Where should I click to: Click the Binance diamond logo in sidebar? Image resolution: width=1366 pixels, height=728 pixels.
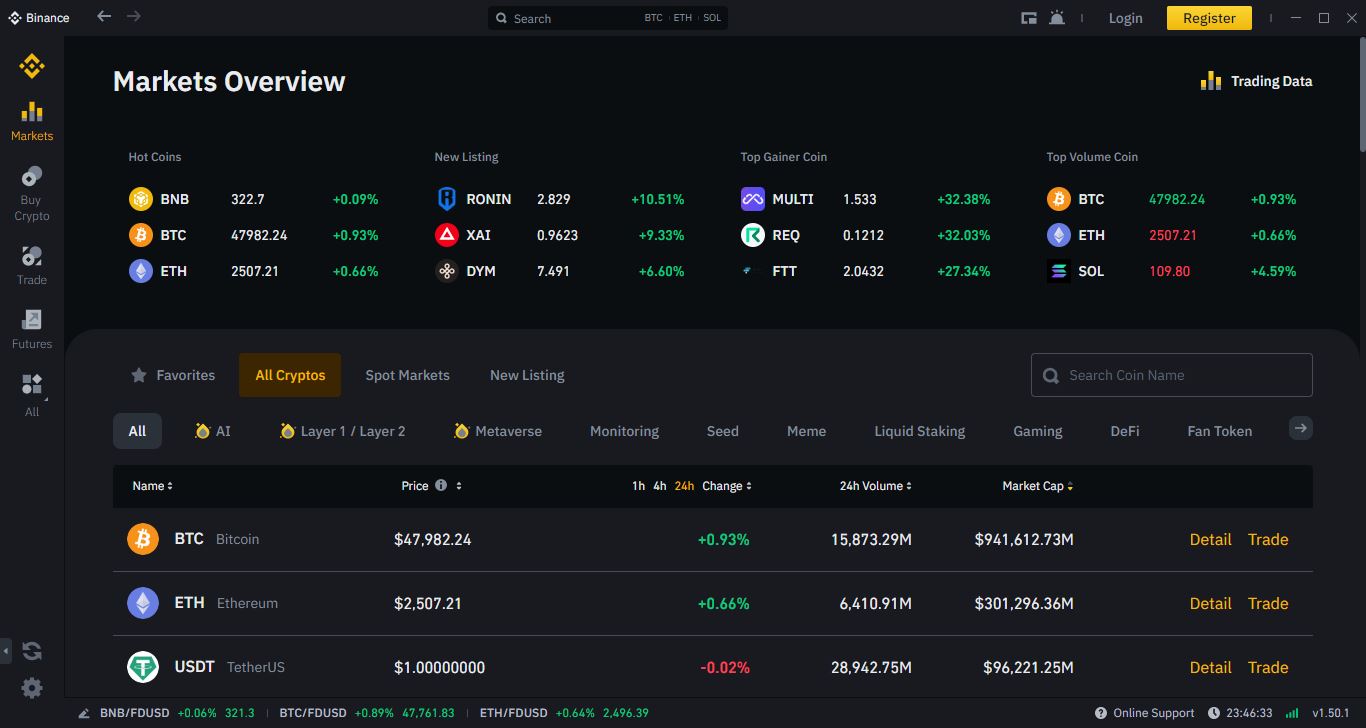pos(32,67)
